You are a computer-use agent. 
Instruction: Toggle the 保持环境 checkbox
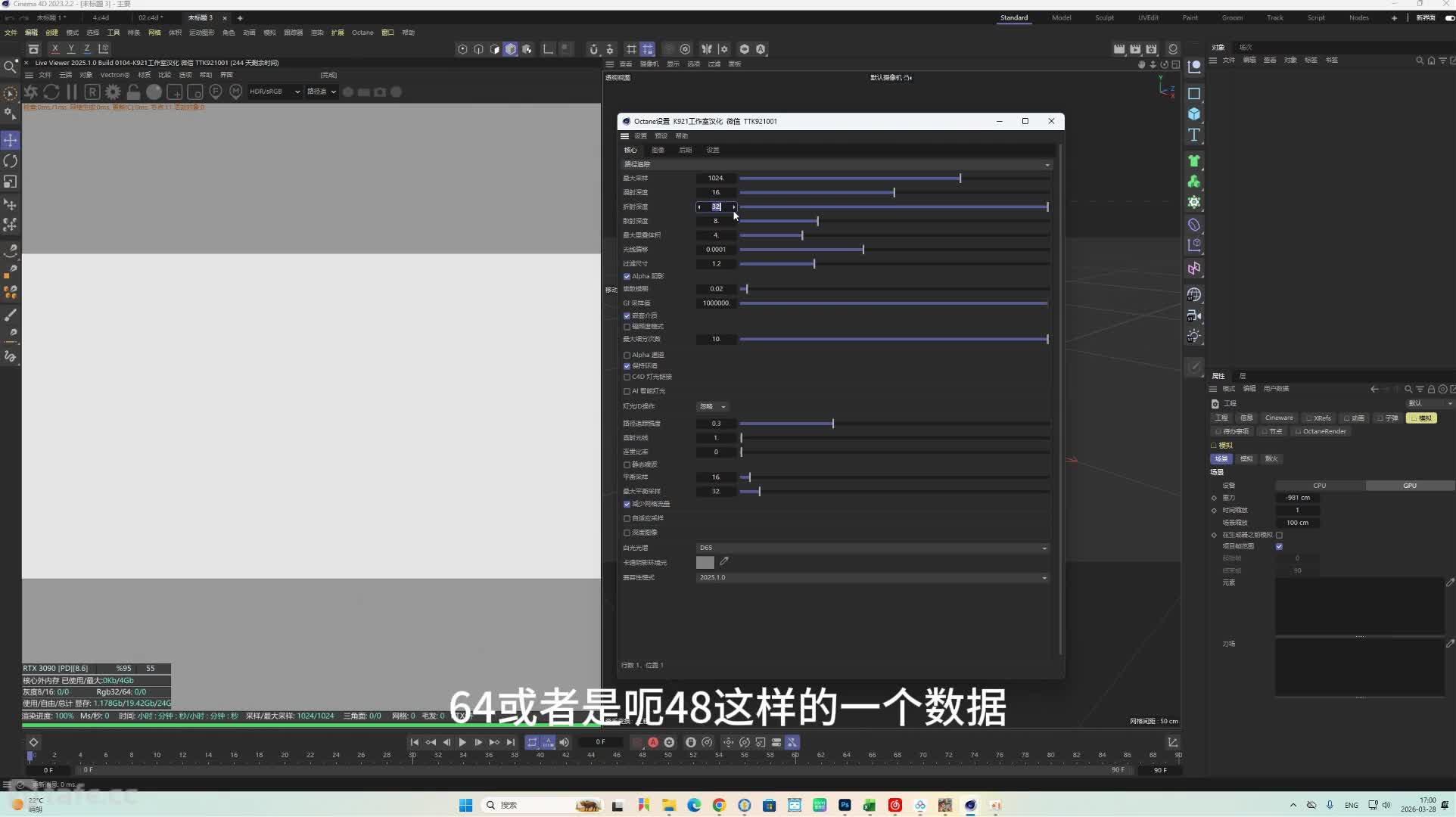(627, 366)
